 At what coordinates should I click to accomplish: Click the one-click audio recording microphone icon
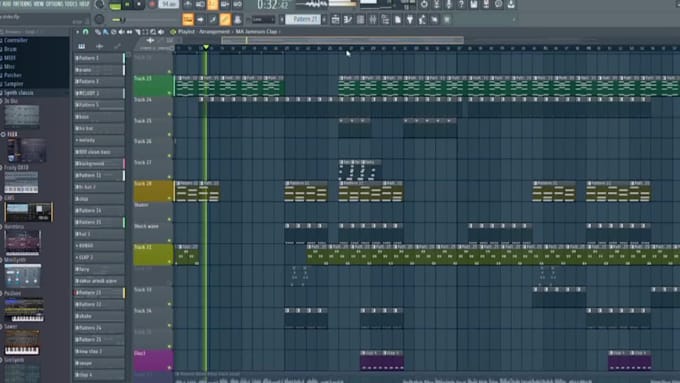point(449,4)
